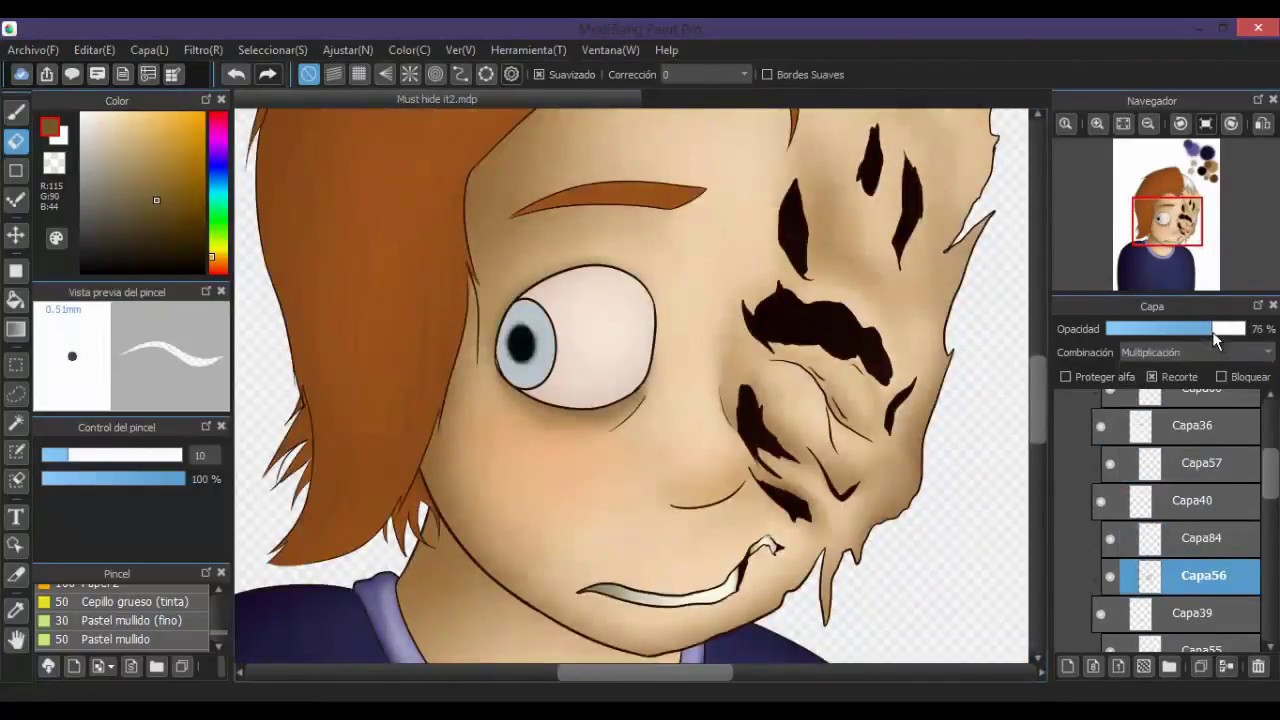This screenshot has height=720, width=1280.
Task: Toggle the Recorte checkbox
Action: [1152, 377]
